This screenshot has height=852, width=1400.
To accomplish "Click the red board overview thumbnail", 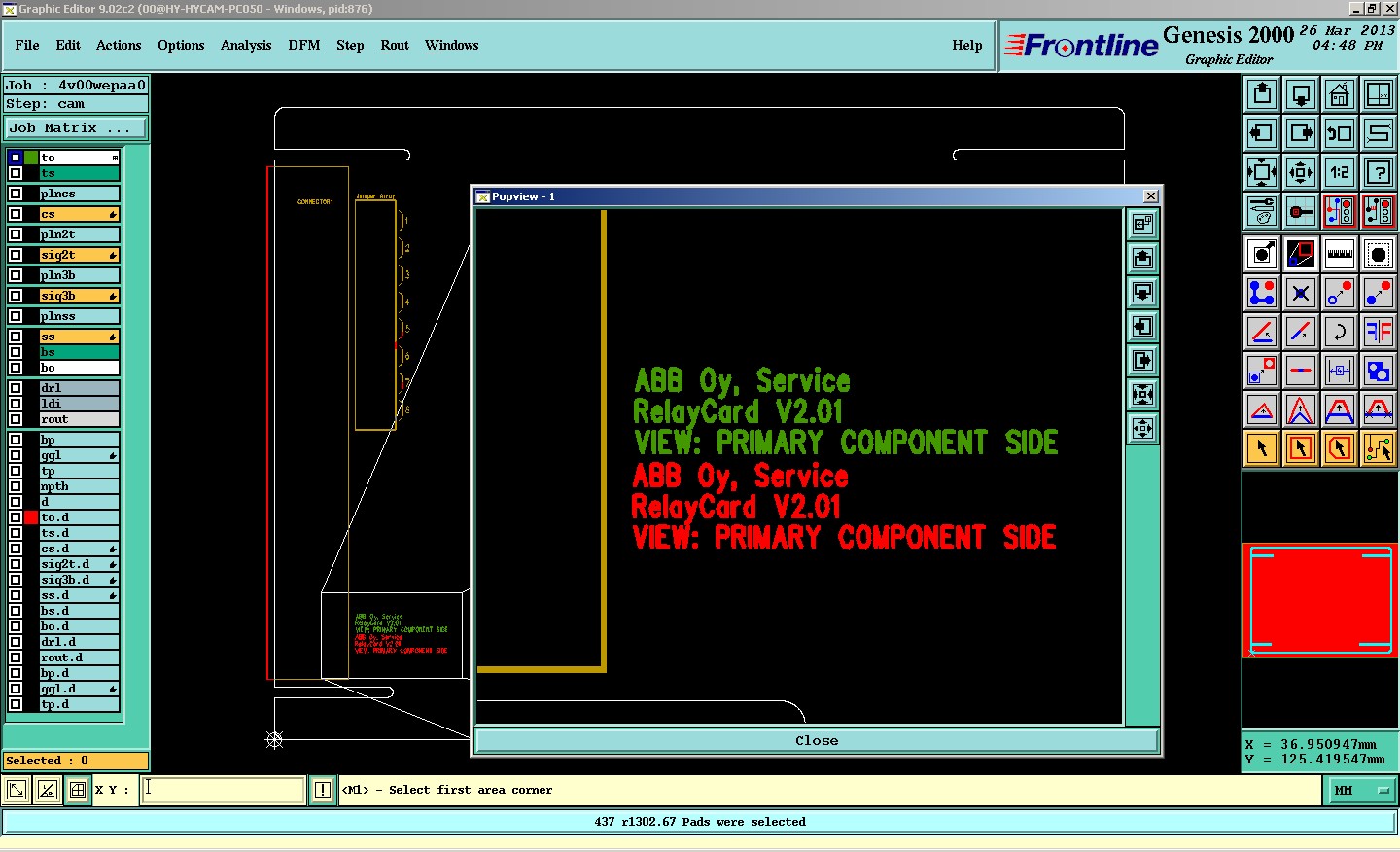I will tap(1320, 599).
